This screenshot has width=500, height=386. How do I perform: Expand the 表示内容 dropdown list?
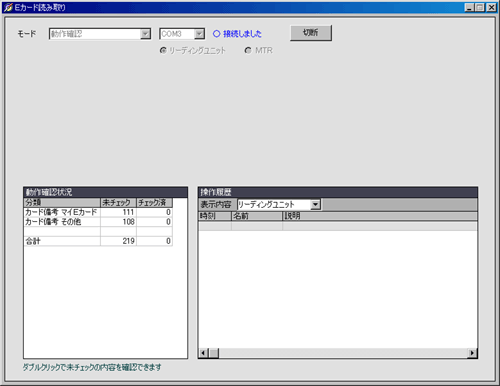pyautogui.click(x=315, y=205)
